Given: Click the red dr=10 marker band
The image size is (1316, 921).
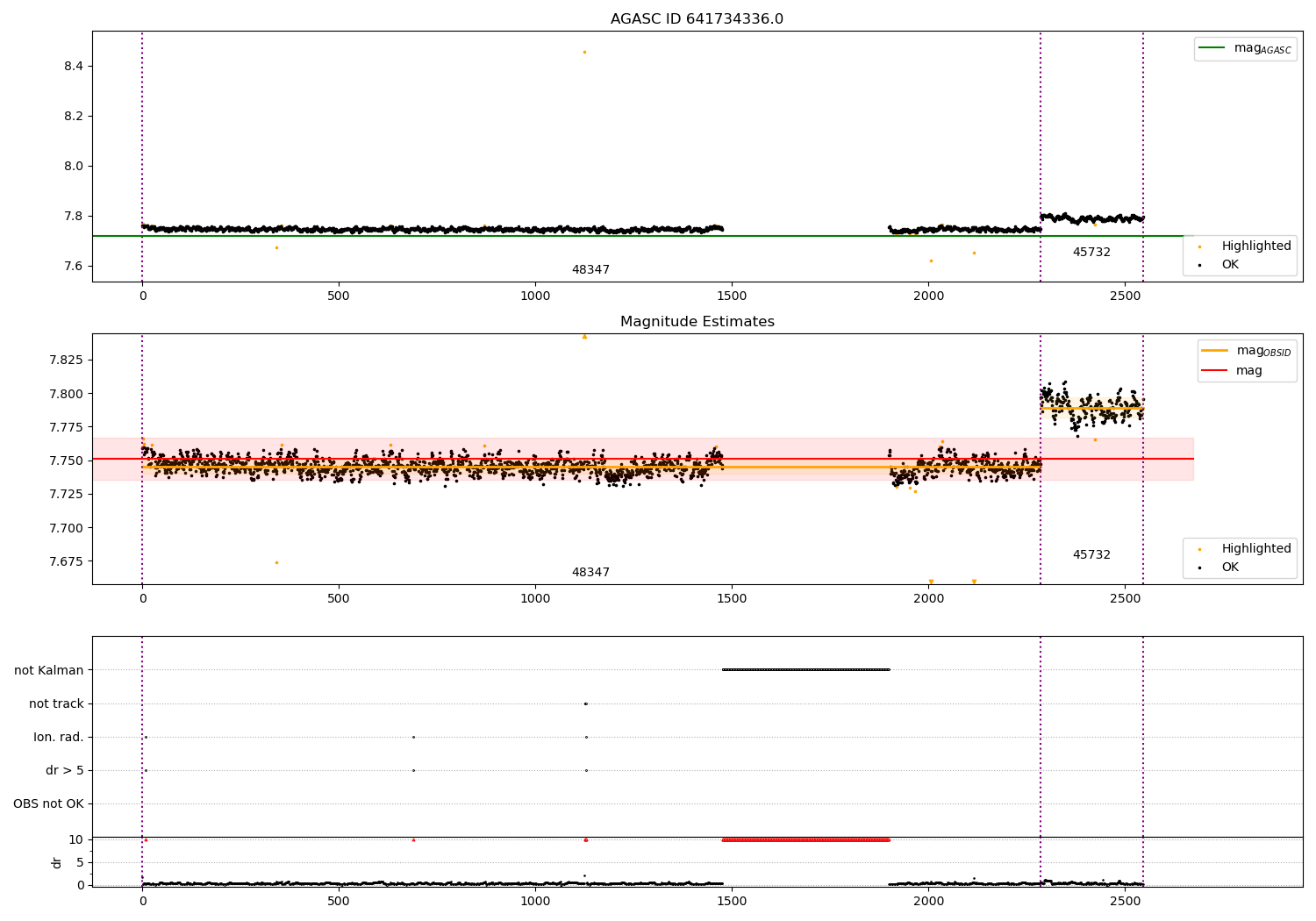Looking at the screenshot, I should point(805,839).
